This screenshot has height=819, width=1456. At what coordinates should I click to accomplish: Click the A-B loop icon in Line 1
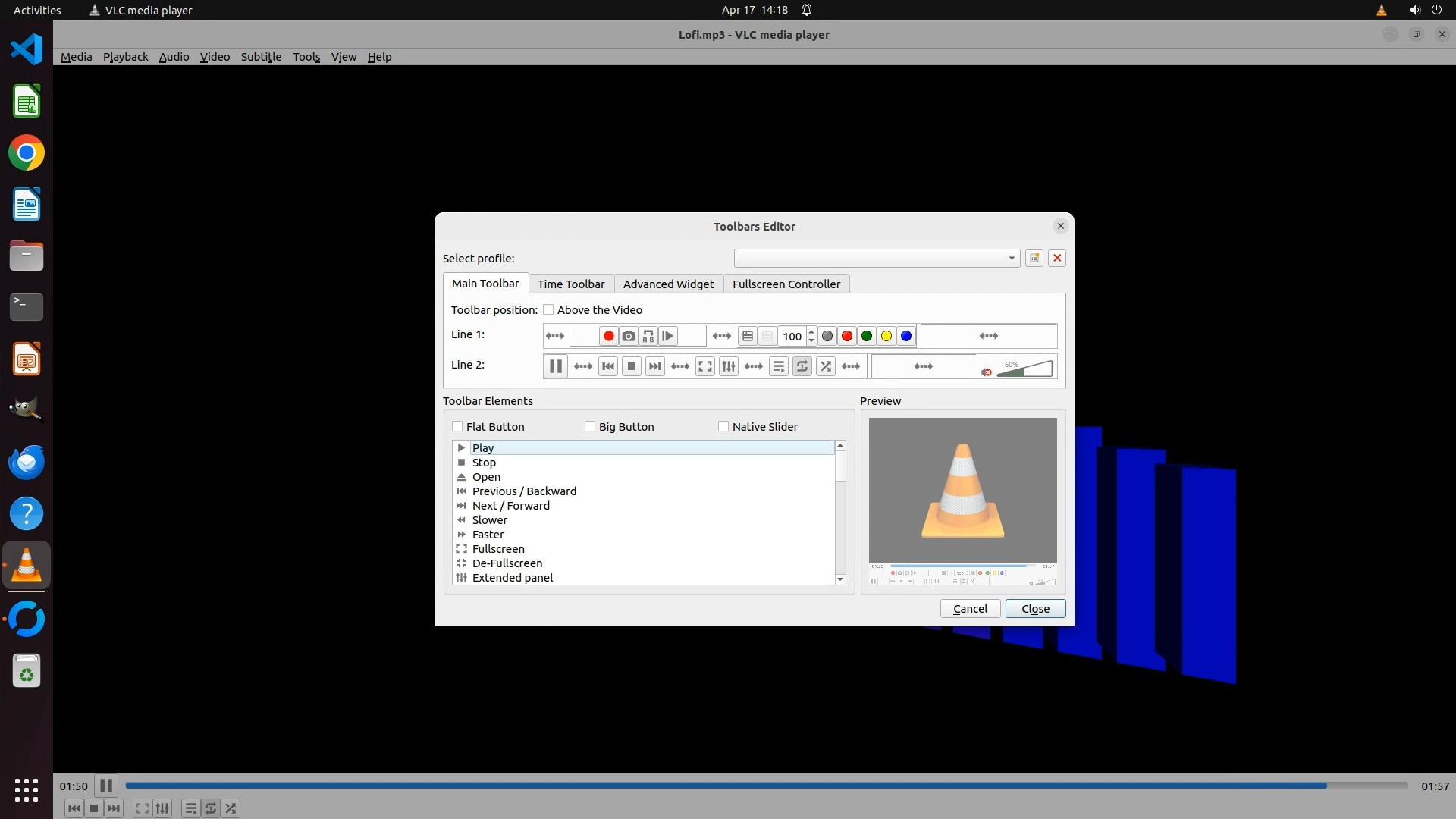pos(648,336)
